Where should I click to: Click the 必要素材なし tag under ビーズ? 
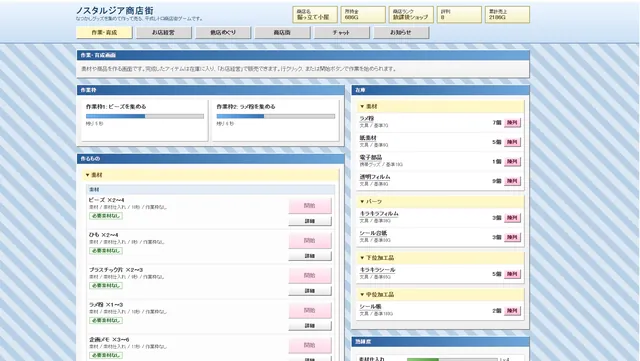(106, 216)
